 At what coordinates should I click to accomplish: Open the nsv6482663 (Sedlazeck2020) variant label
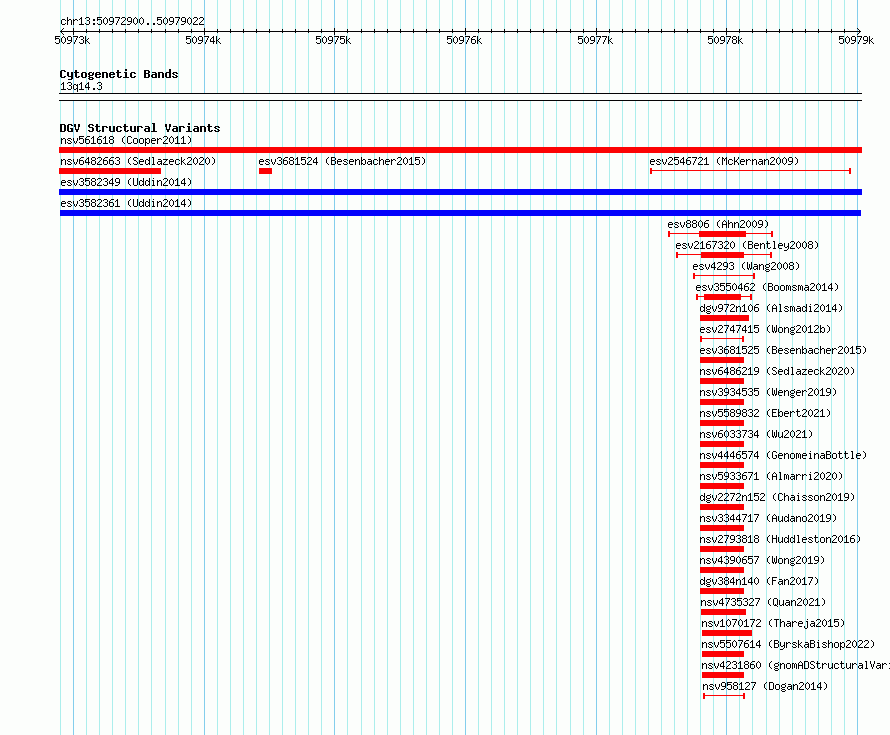click(x=138, y=161)
